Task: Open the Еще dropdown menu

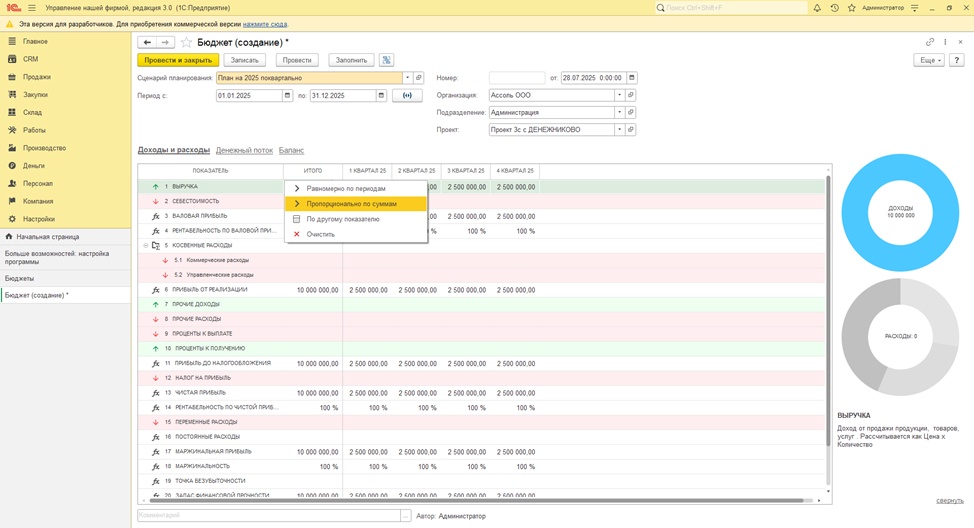Action: [928, 60]
